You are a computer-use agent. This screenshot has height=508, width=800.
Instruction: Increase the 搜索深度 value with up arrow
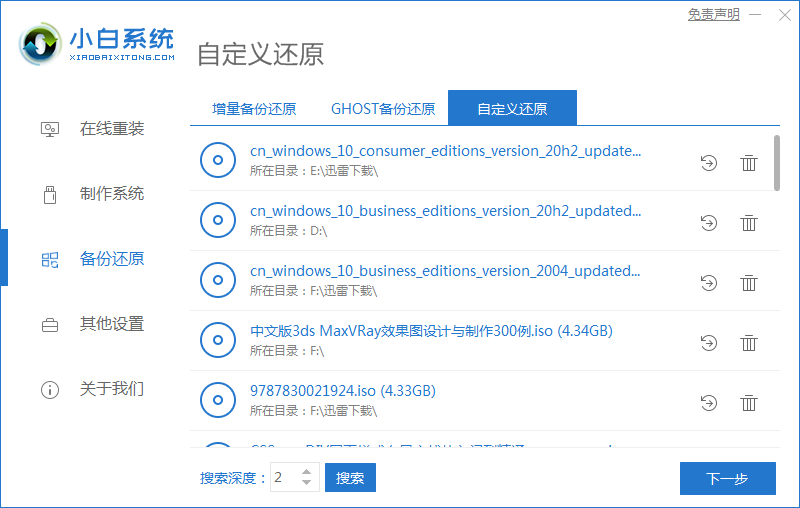(x=308, y=471)
